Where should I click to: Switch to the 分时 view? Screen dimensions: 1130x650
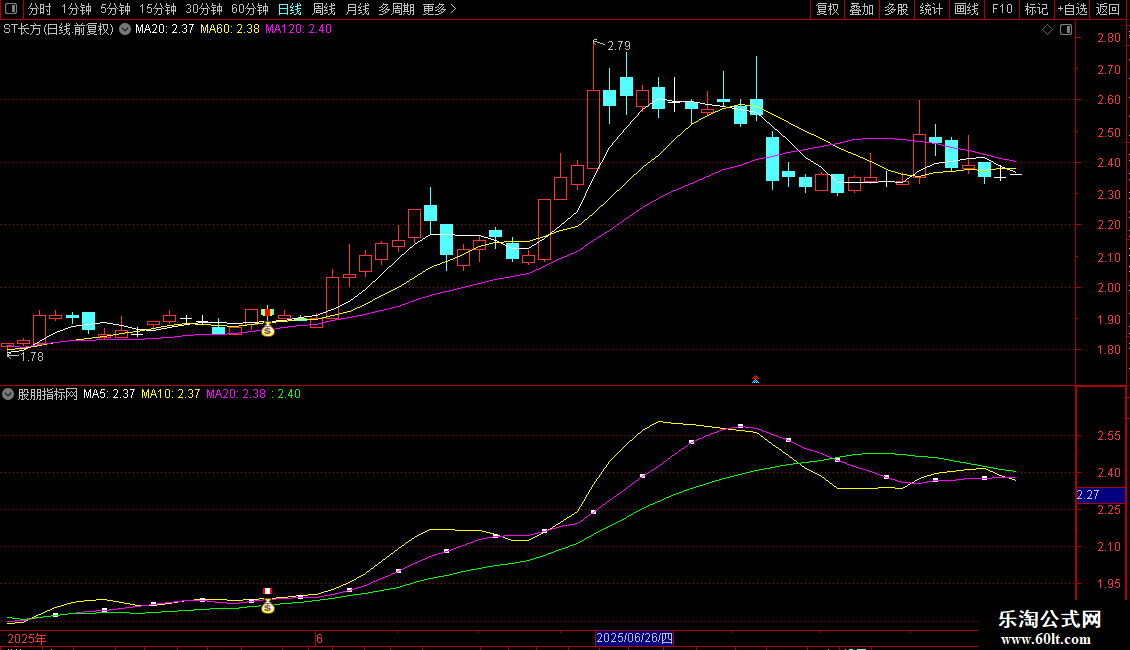click(40, 9)
